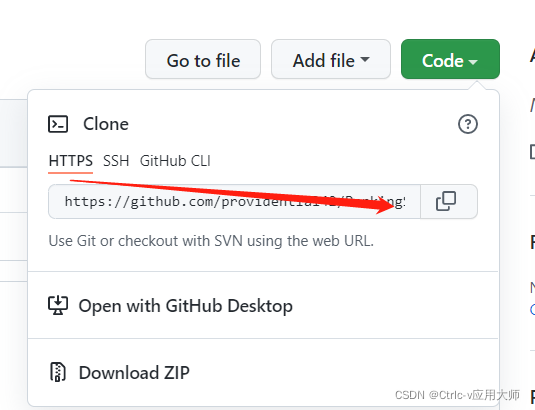Open the clone help question mark icon
Image resolution: width=535 pixels, height=410 pixels.
click(467, 124)
